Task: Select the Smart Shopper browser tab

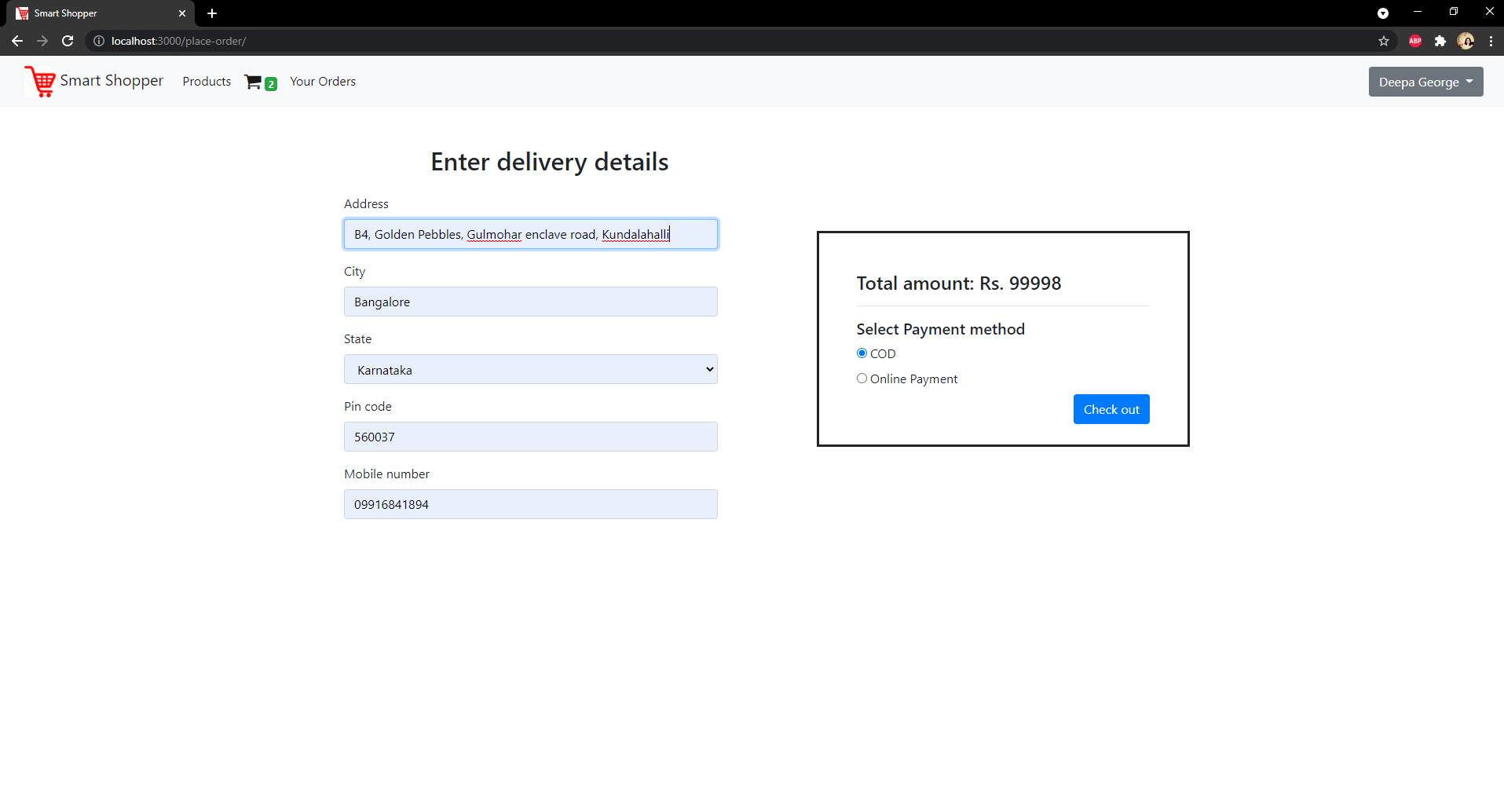Action: [99, 13]
